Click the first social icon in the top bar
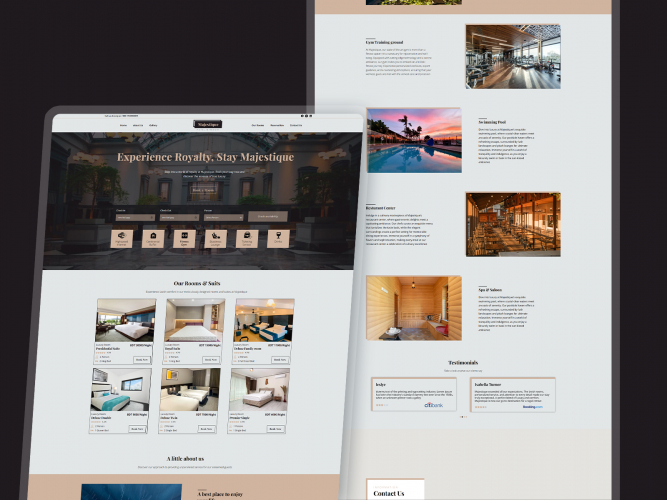Screen dimensions: 667x500 click(302, 116)
